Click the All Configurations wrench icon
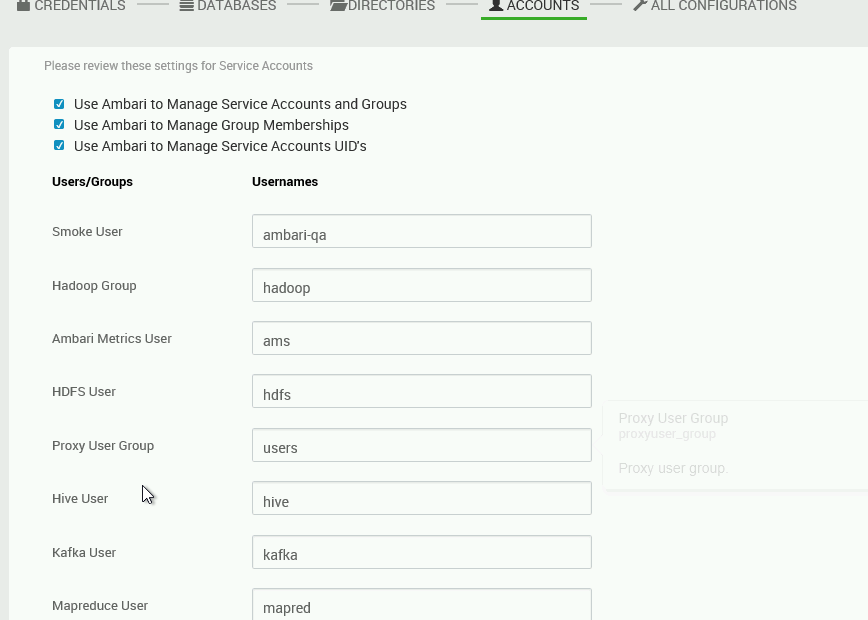 click(640, 6)
